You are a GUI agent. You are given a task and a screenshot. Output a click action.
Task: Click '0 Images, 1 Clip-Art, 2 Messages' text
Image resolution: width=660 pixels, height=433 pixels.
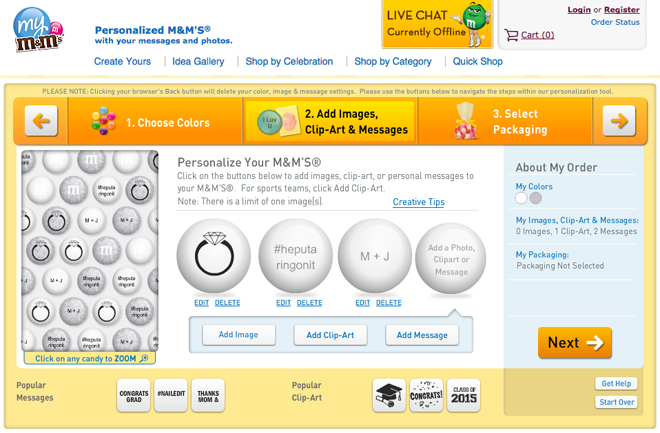(x=576, y=231)
